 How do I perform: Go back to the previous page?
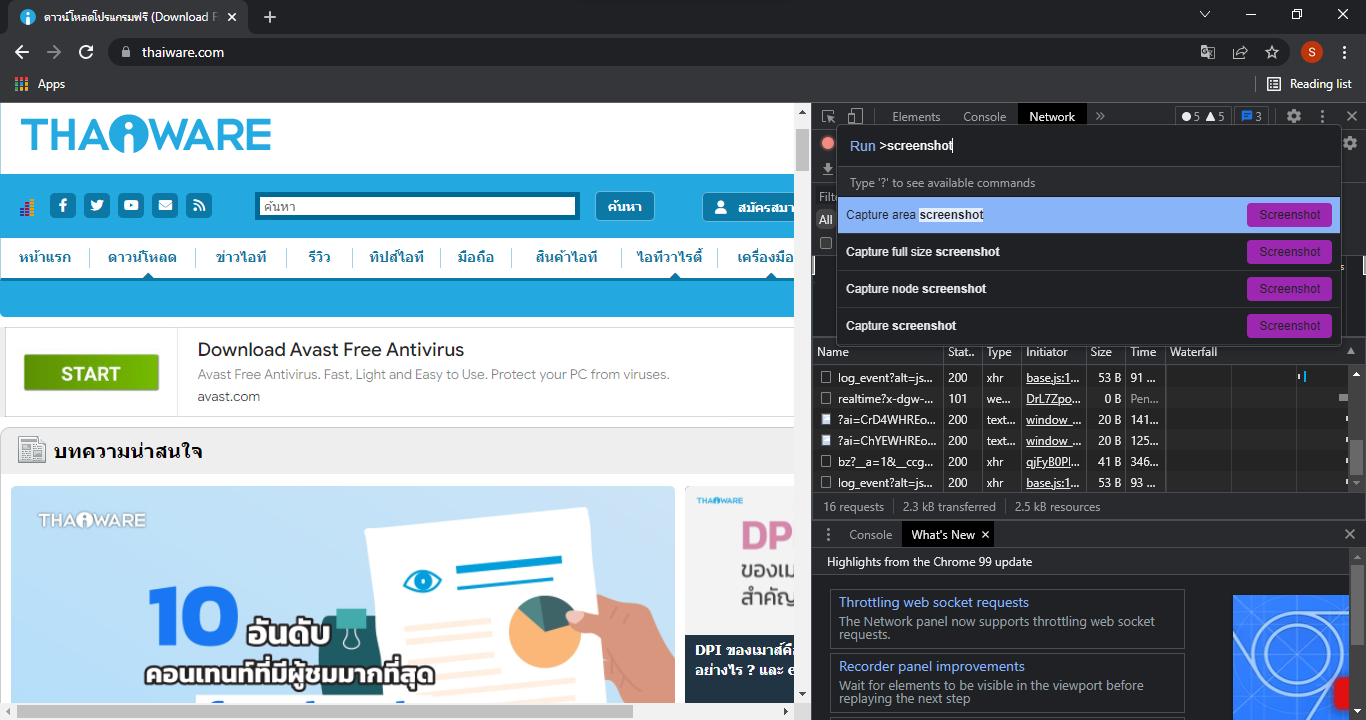tap(22, 52)
